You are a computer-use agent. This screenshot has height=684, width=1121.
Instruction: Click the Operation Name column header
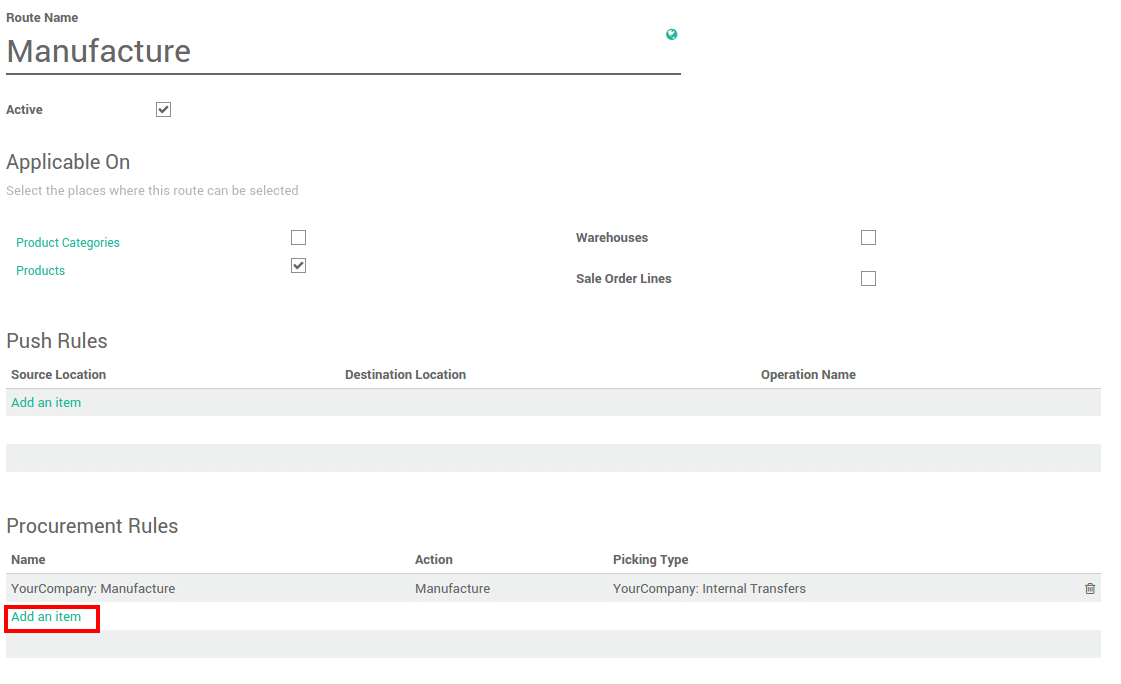click(x=808, y=374)
